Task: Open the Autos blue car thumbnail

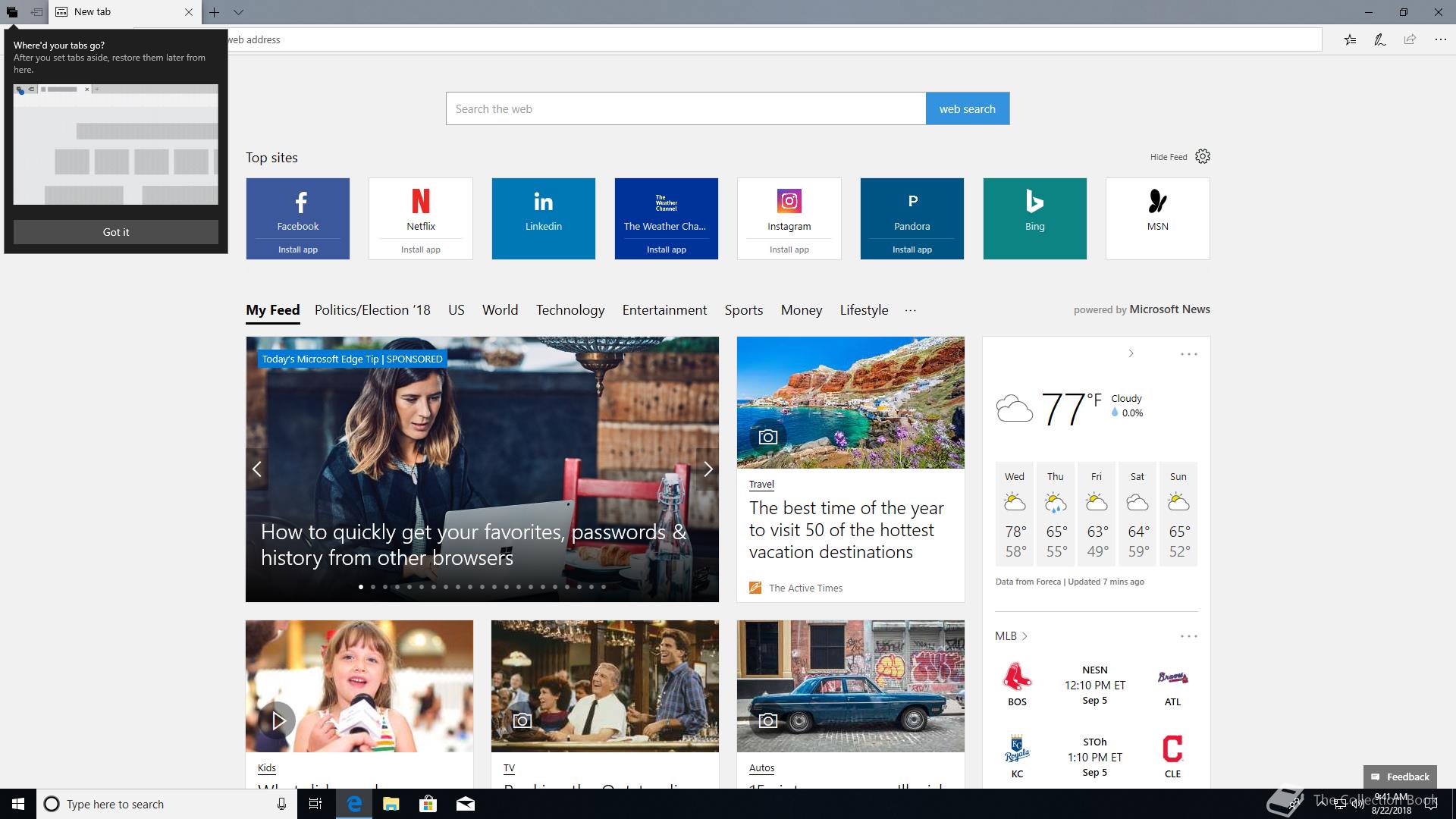Action: (x=851, y=686)
